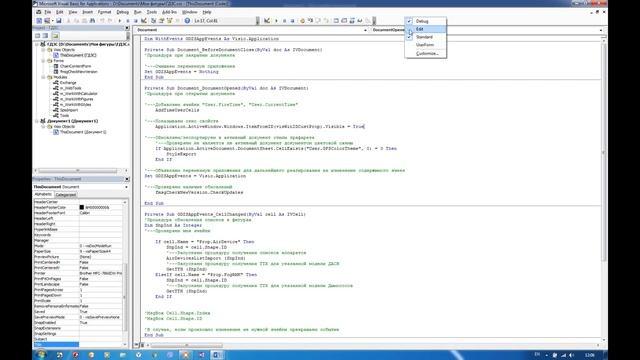
Task: Open Object dropdown showing Document
Action: pos(251,30)
